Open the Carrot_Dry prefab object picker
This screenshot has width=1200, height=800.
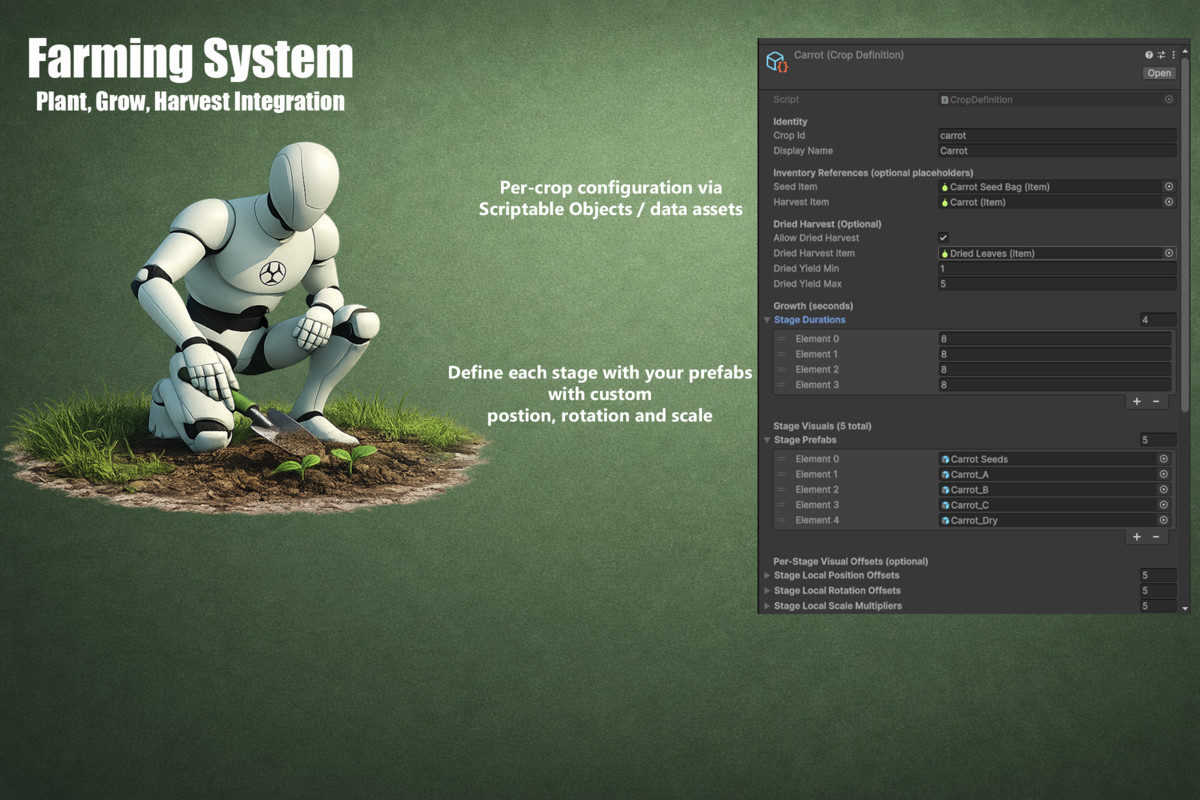point(1163,520)
